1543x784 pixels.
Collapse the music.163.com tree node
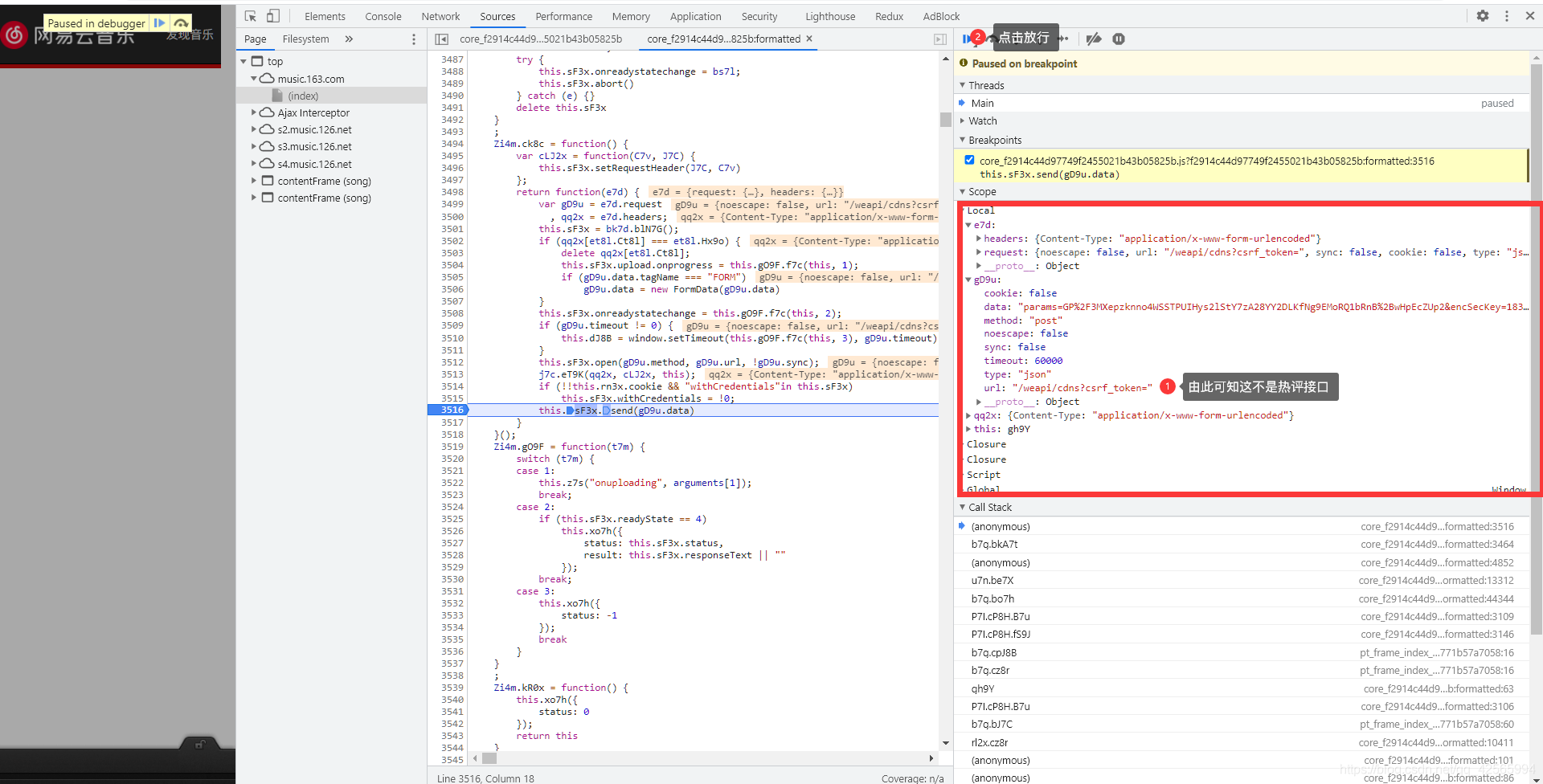tap(254, 79)
